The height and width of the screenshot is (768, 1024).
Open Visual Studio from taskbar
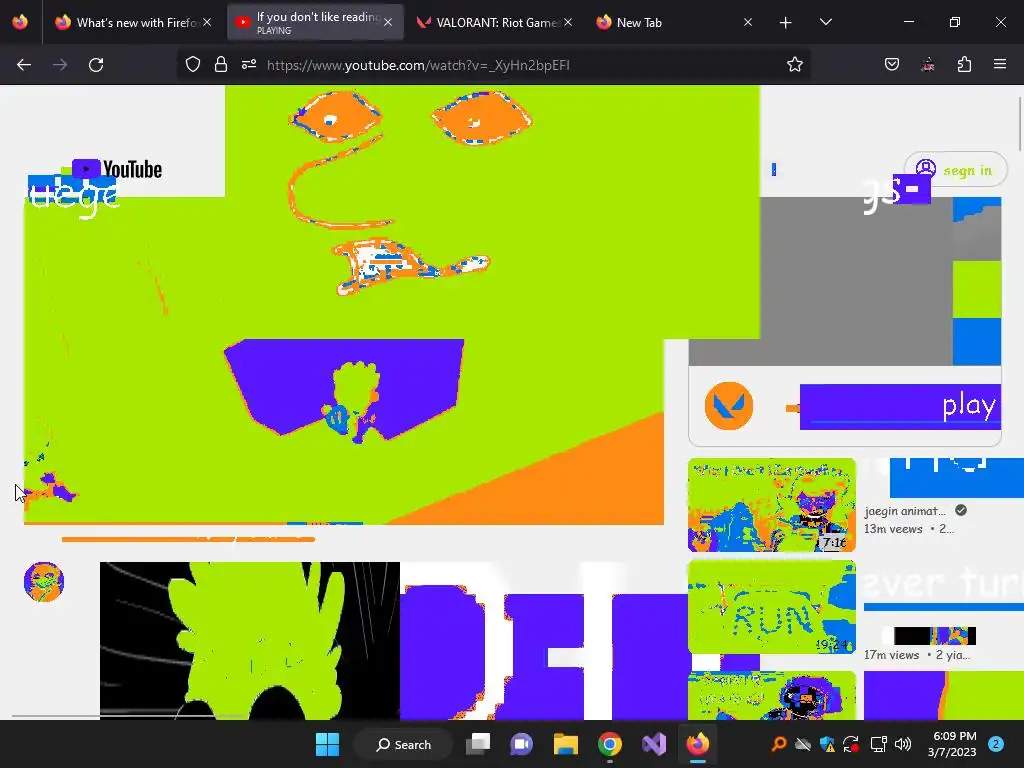[x=654, y=744]
